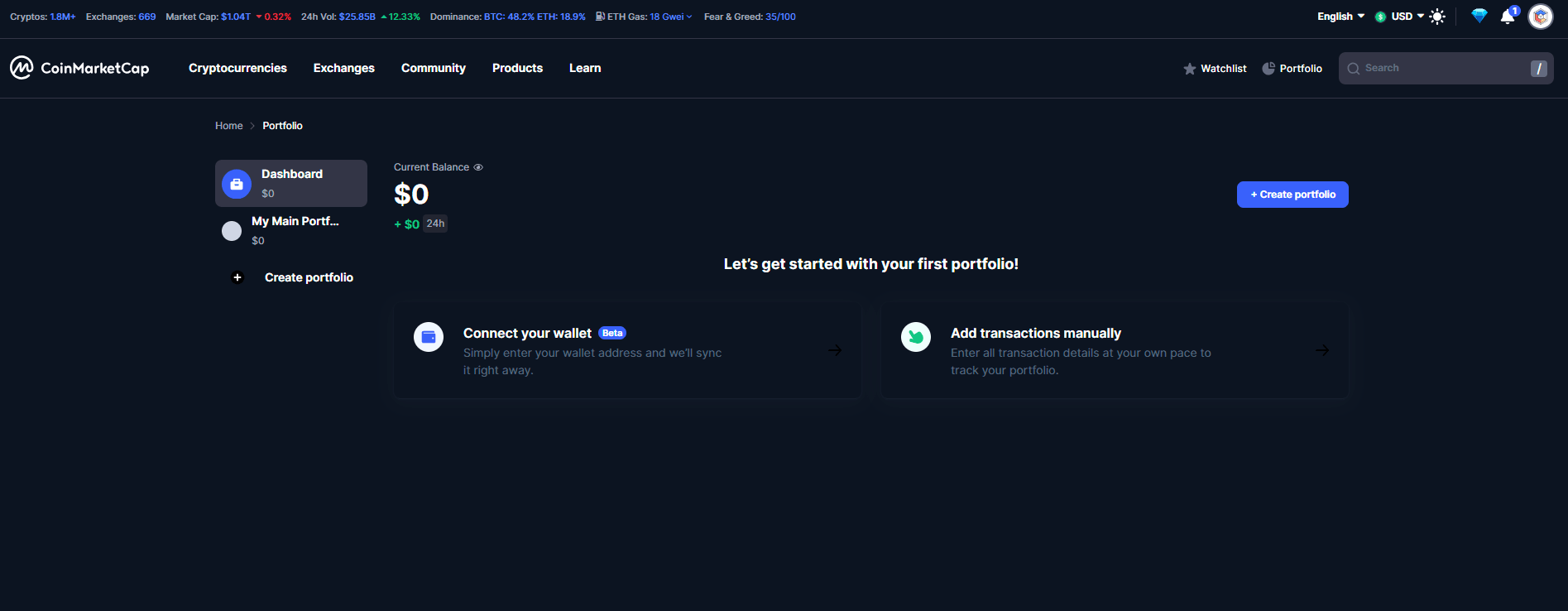Open the English language dropdown
The height and width of the screenshot is (611, 1568).
[x=1340, y=17]
